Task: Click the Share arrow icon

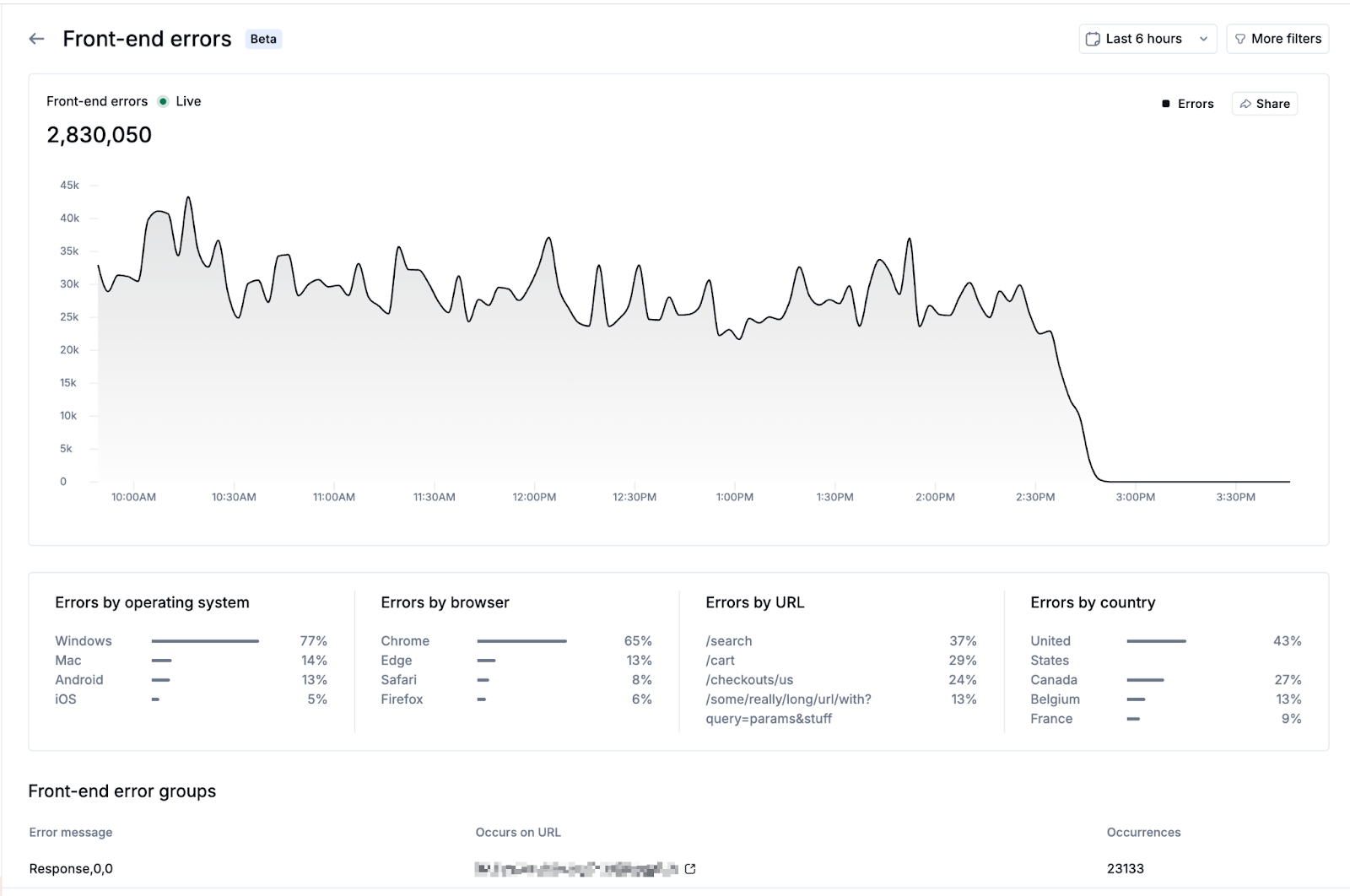Action: [x=1245, y=104]
